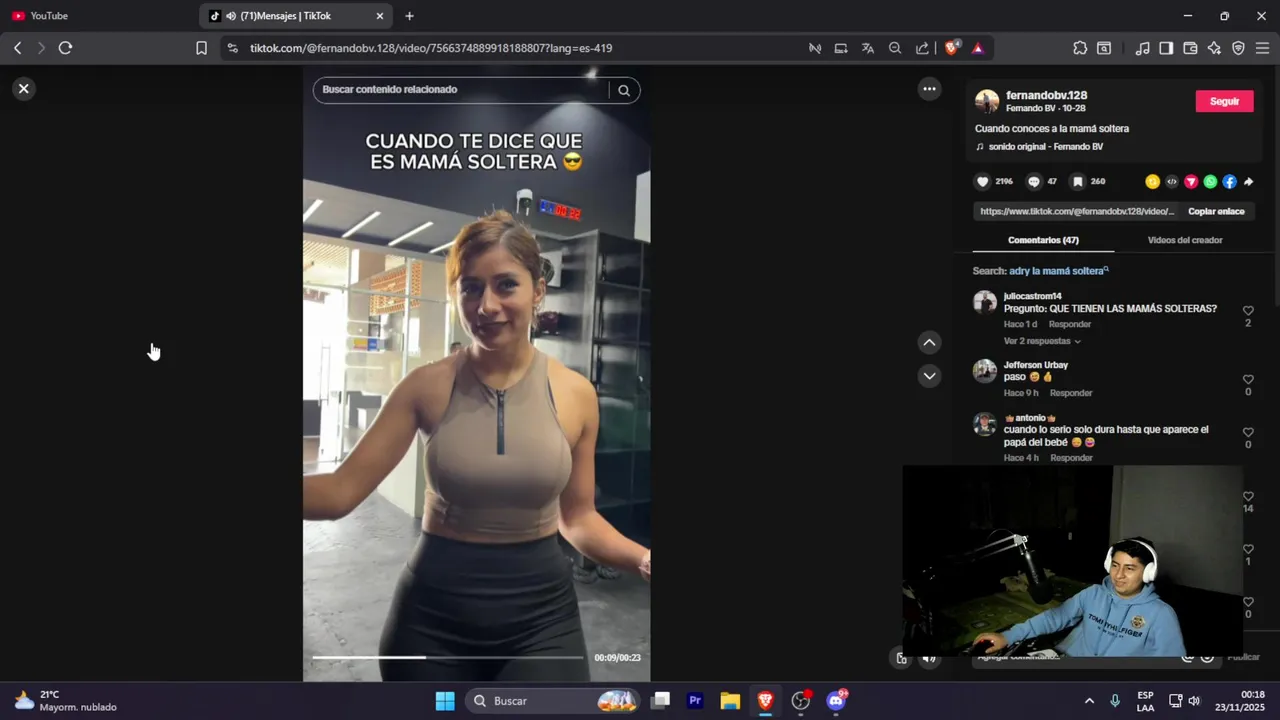The image size is (1280, 720).
Task: Open the username "juliocastrom14"
Action: [x=1033, y=296]
